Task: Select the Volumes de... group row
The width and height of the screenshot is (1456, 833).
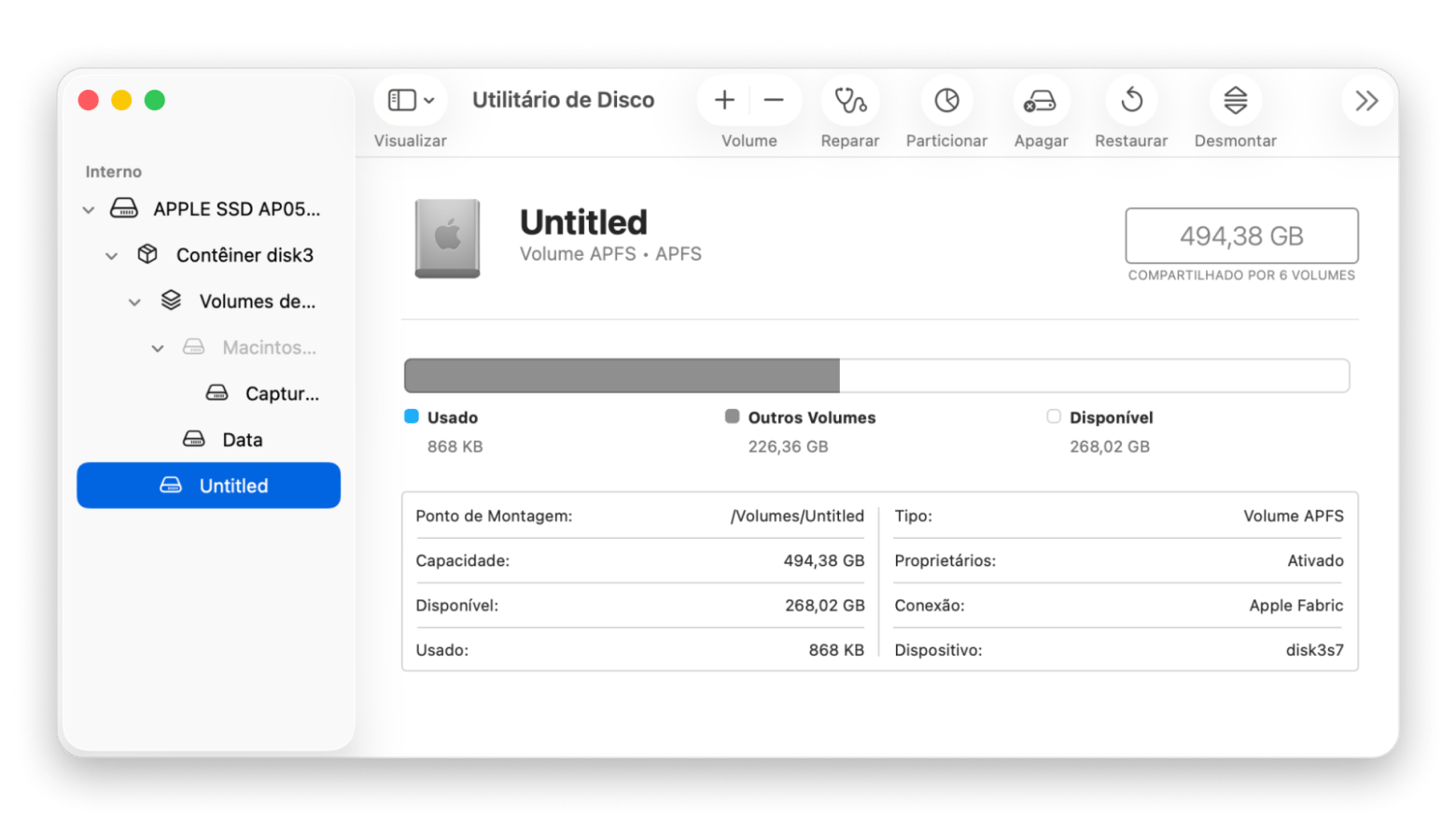Action: tap(209, 302)
